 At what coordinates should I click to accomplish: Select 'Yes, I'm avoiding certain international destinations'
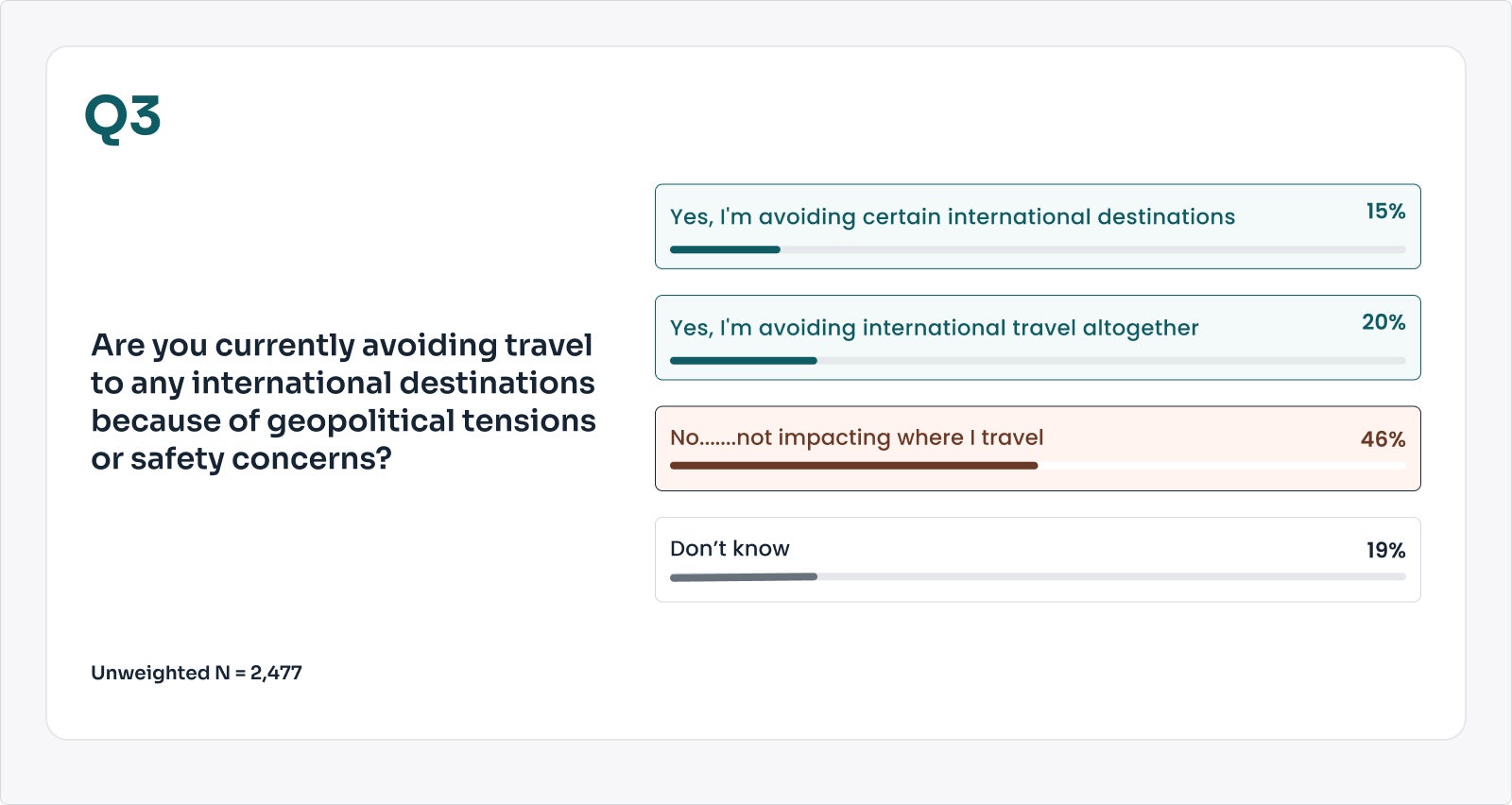(952, 217)
